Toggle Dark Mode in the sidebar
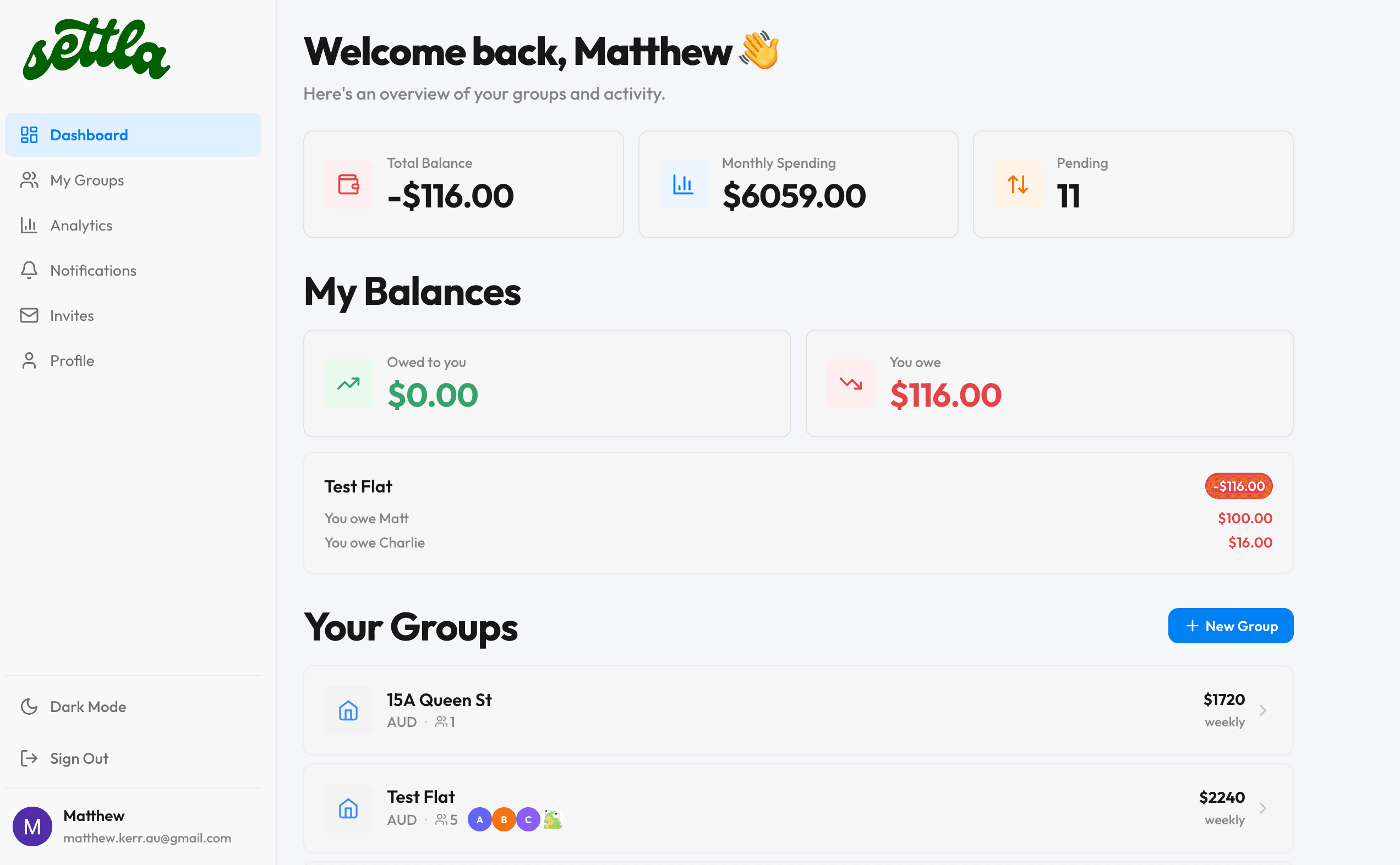Screen dimensions: 1400x865 87,707
